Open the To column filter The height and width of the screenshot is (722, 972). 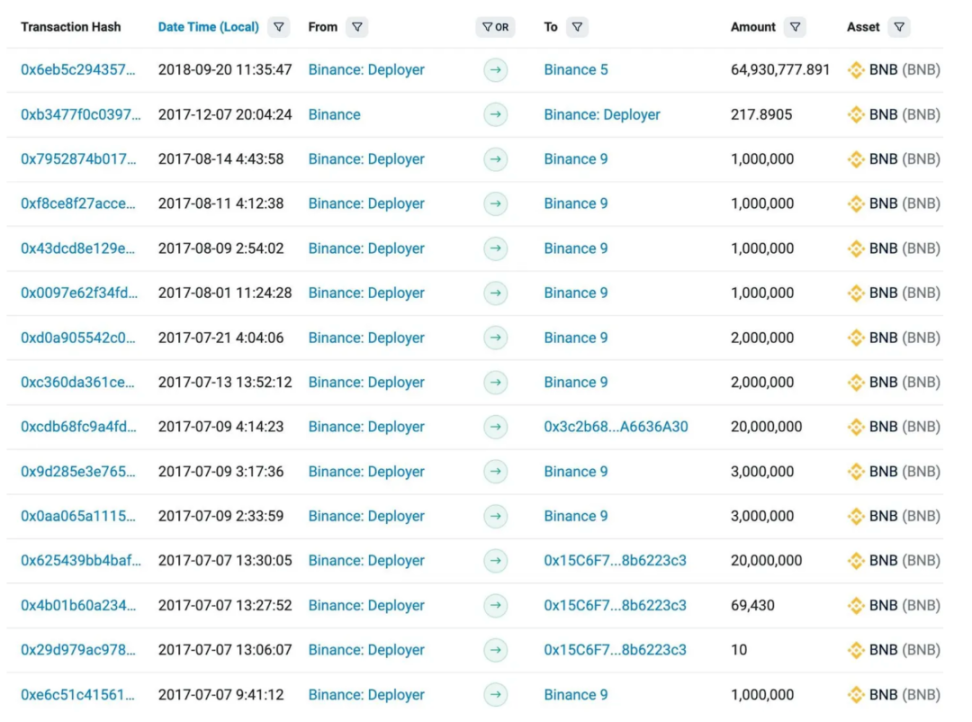(577, 27)
